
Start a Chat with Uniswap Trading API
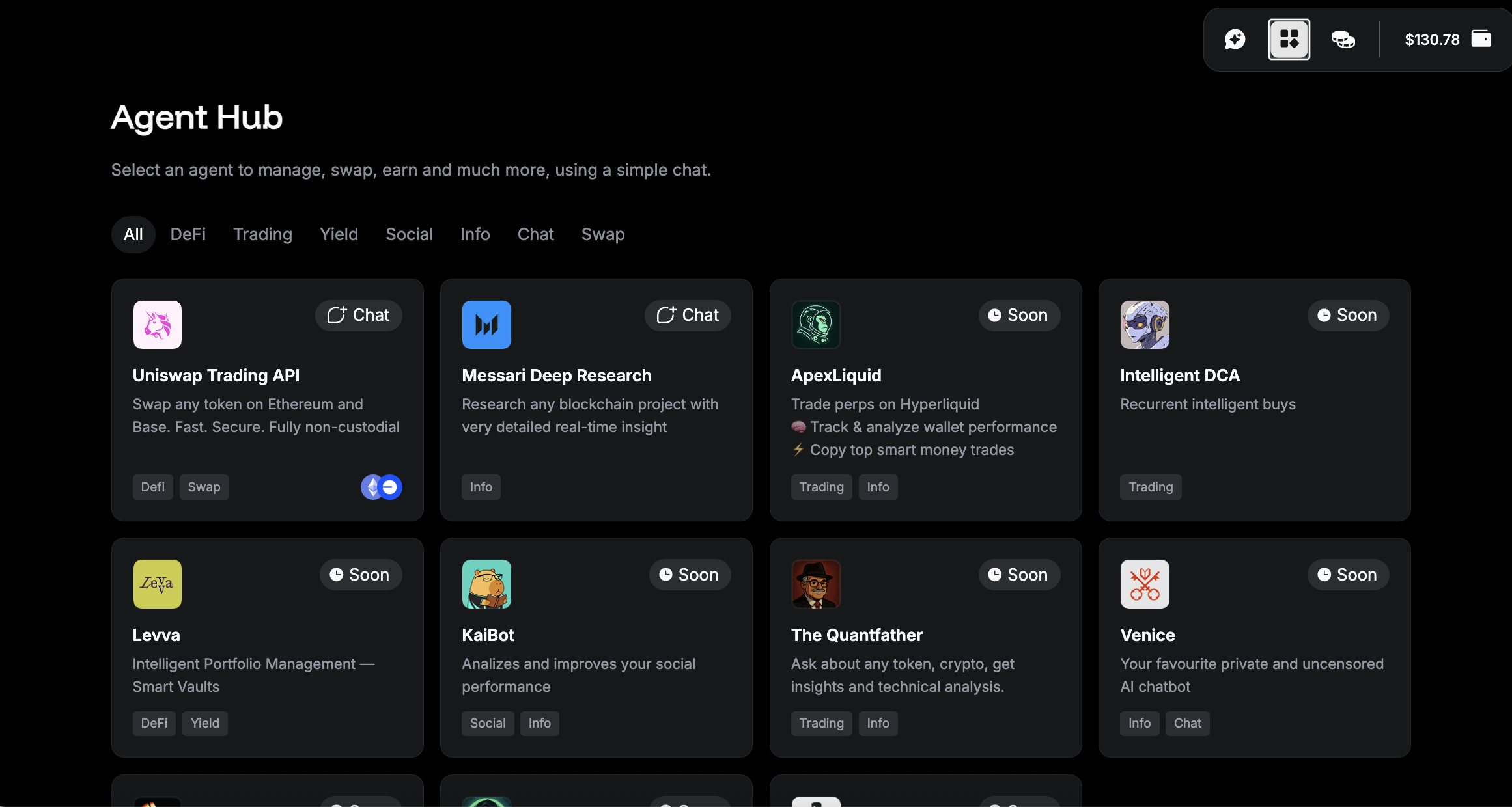(358, 315)
